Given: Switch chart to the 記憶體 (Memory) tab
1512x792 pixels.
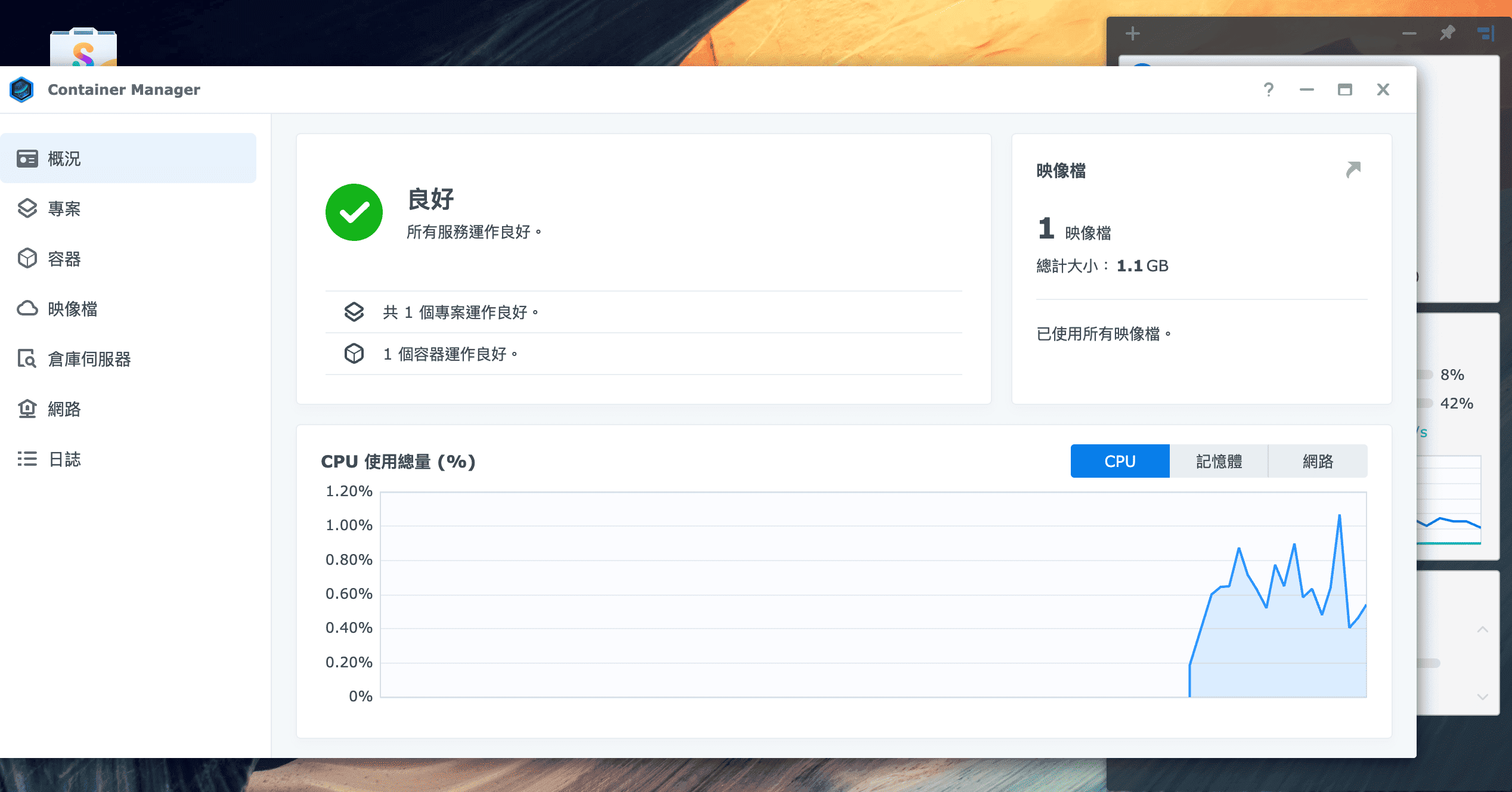Looking at the screenshot, I should (x=1218, y=461).
